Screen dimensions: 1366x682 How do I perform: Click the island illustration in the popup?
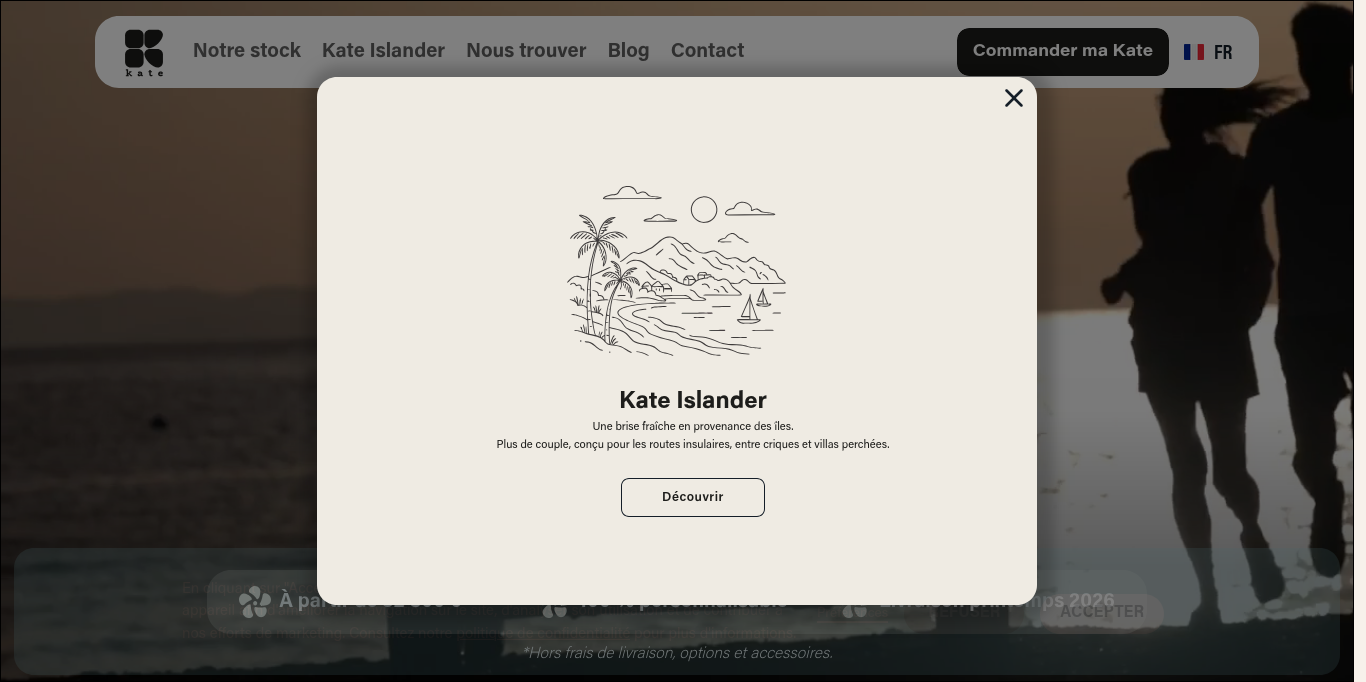click(x=676, y=271)
